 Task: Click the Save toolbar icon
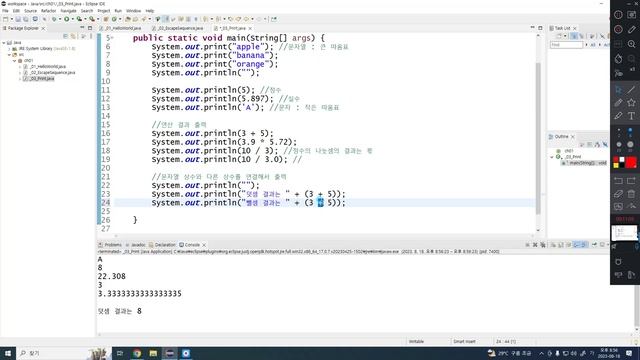[18, 19]
